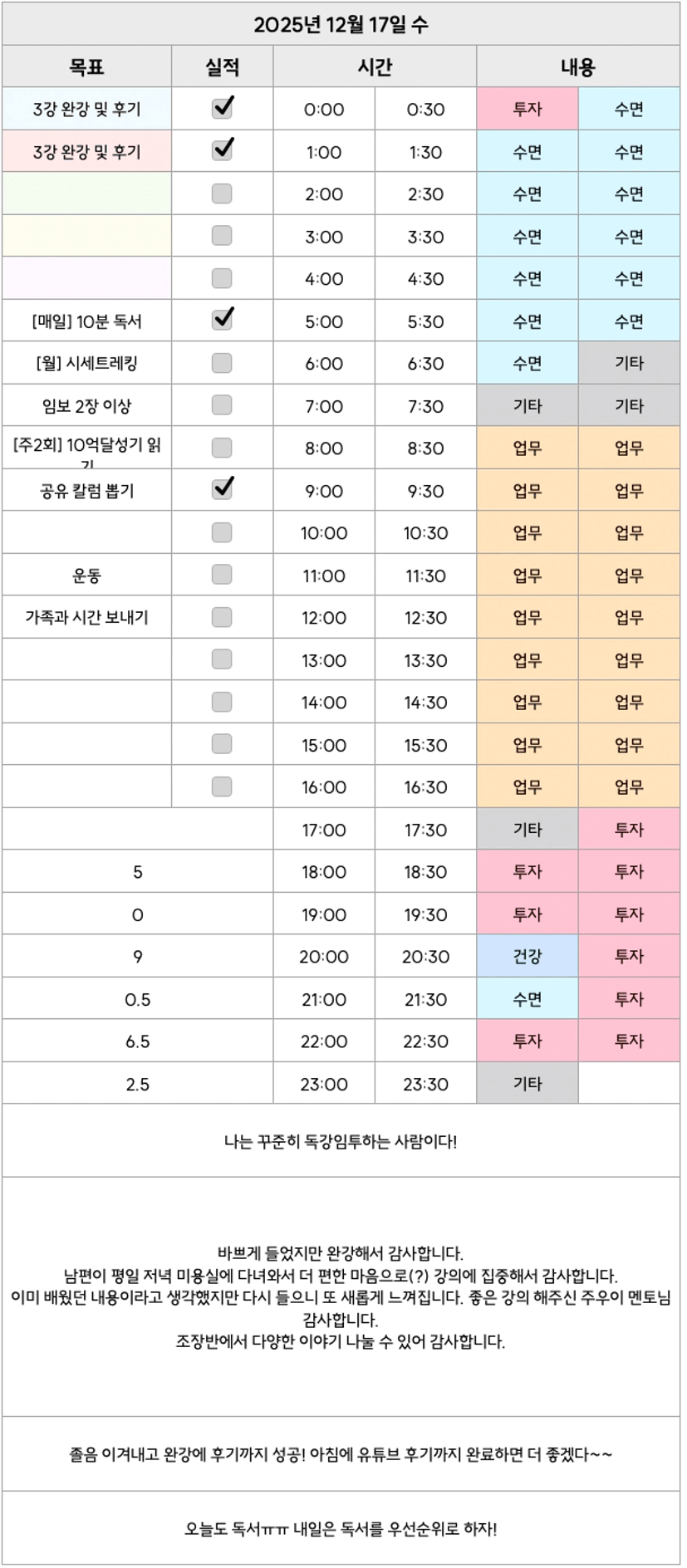Click the empty content cell after 23:30
Viewport: 687px width, 1568px height.
[x=629, y=1084]
